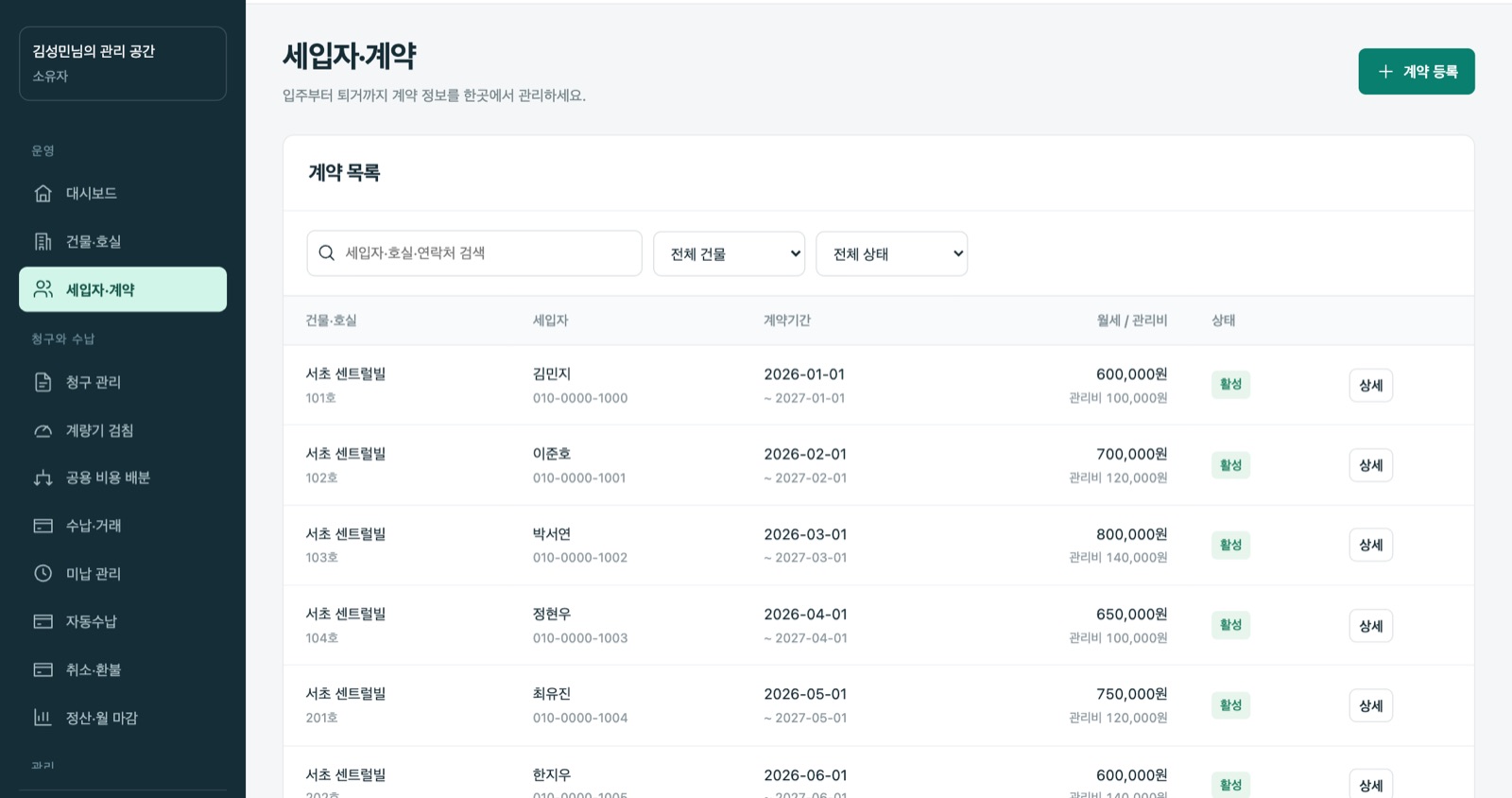This screenshot has width=1512, height=798.
Task: Click room number 102호
Action: [x=321, y=478]
